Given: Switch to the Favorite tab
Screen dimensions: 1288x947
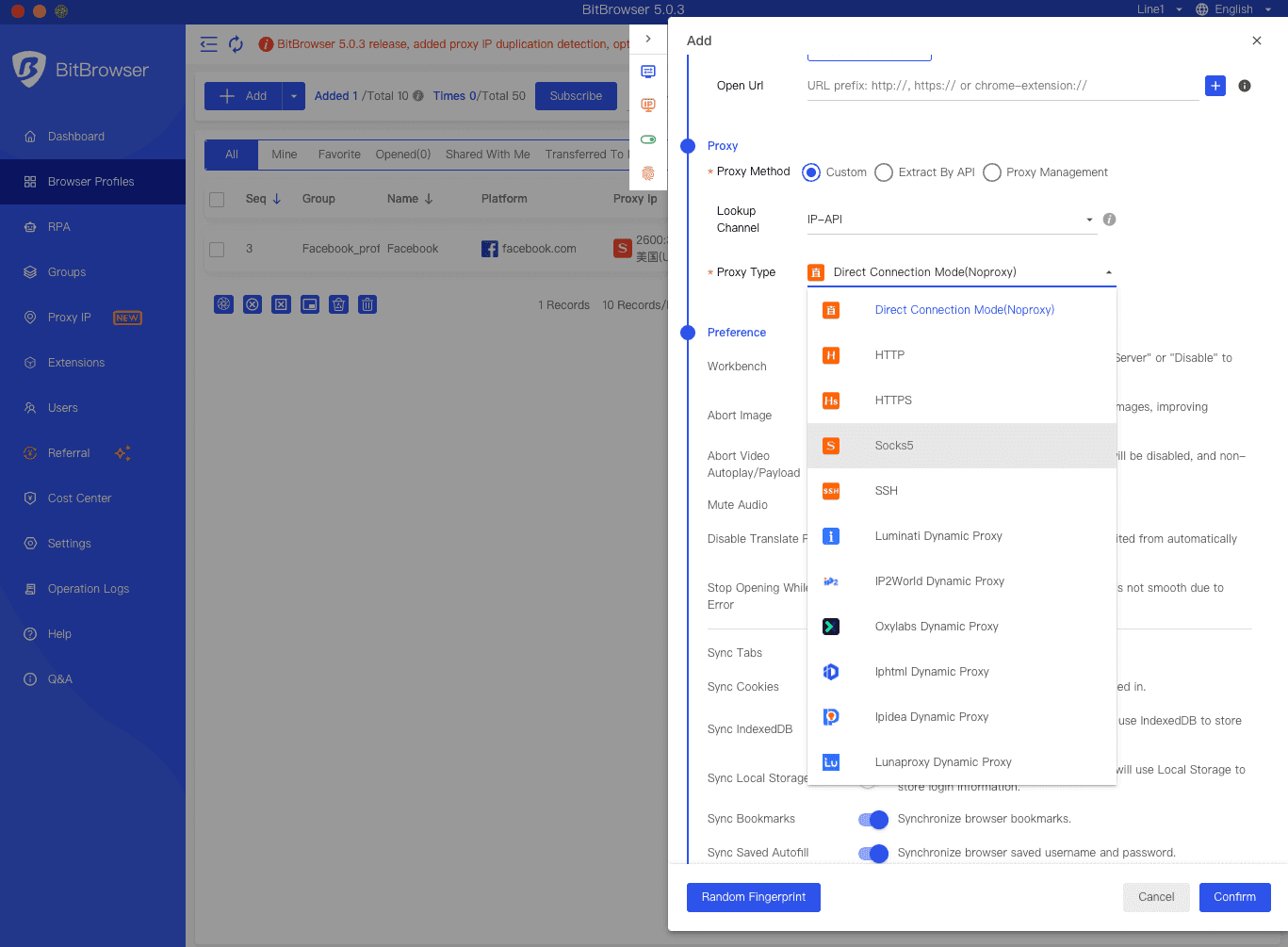Looking at the screenshot, I should [x=339, y=155].
